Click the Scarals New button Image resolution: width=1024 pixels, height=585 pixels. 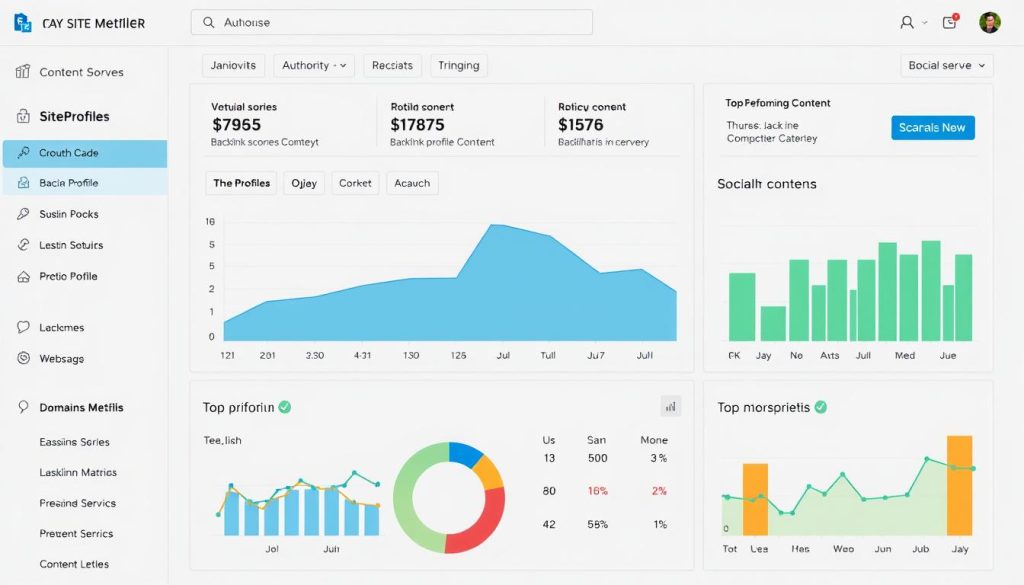[x=932, y=127]
